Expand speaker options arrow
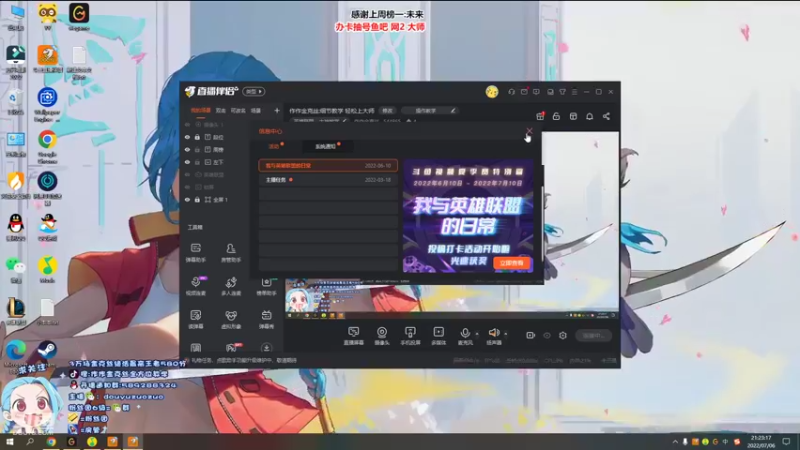800x450 pixels. 506,334
